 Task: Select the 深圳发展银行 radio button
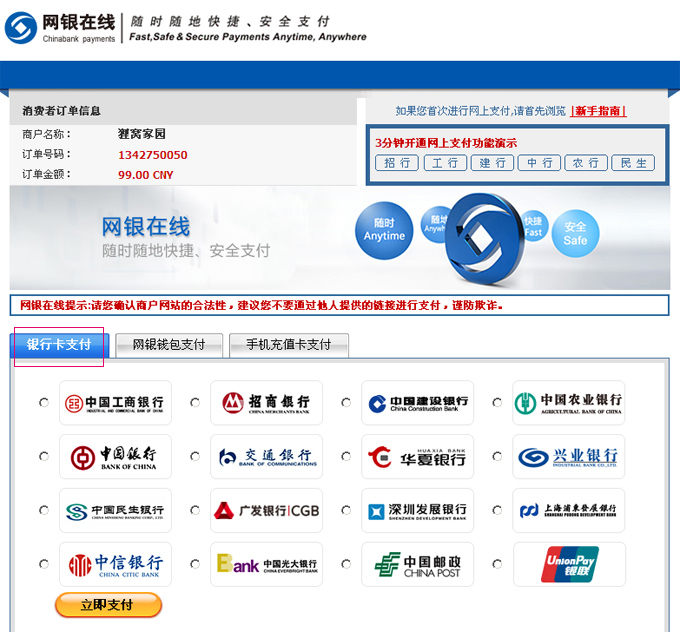(346, 510)
